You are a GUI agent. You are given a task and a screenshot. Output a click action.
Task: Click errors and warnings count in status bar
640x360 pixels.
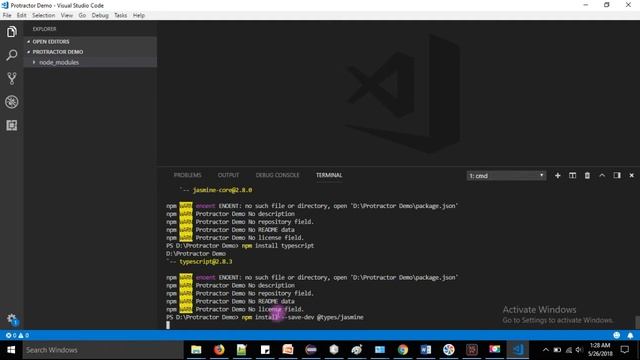[x=17, y=336]
